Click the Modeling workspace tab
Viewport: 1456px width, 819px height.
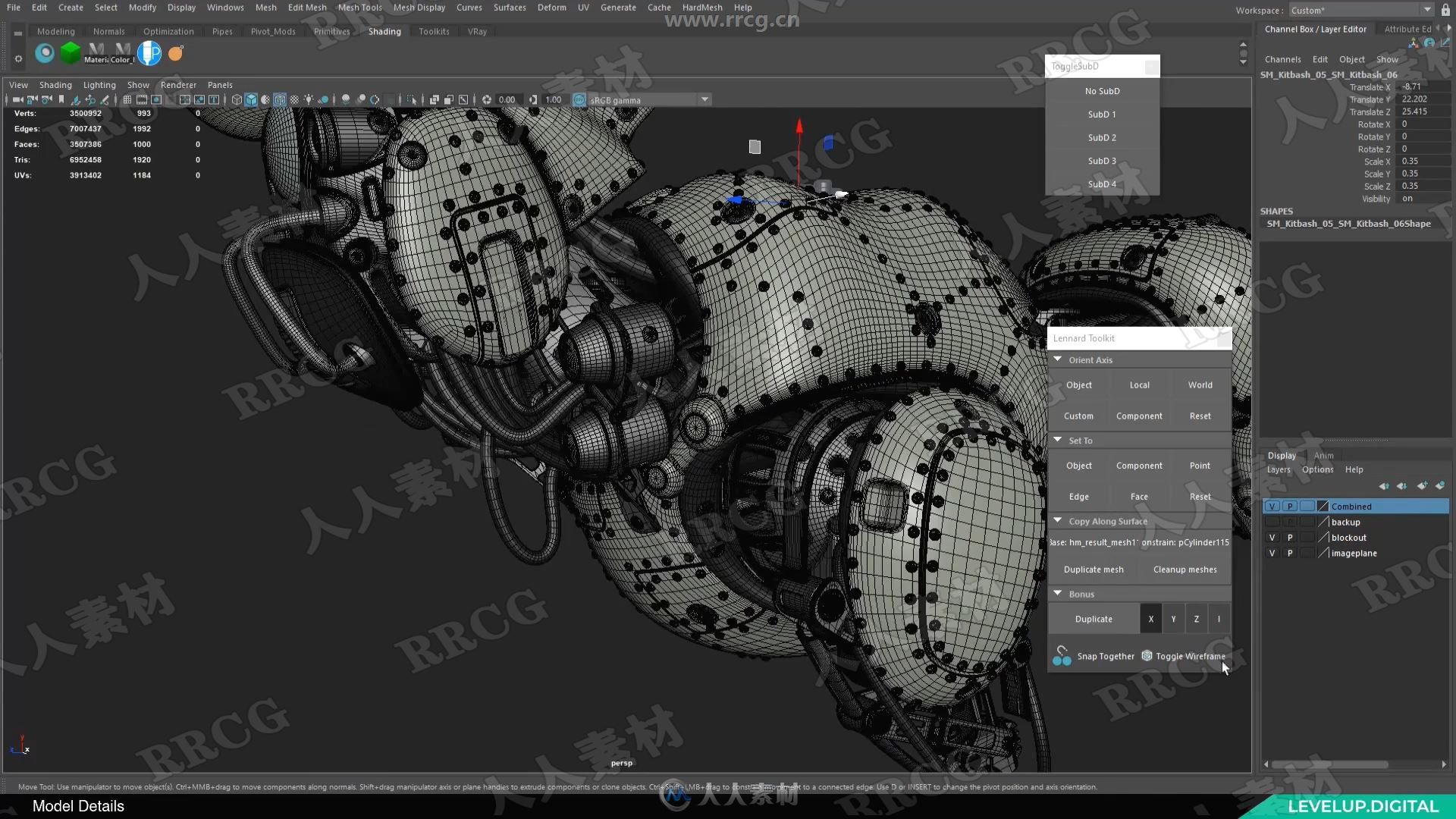click(56, 31)
